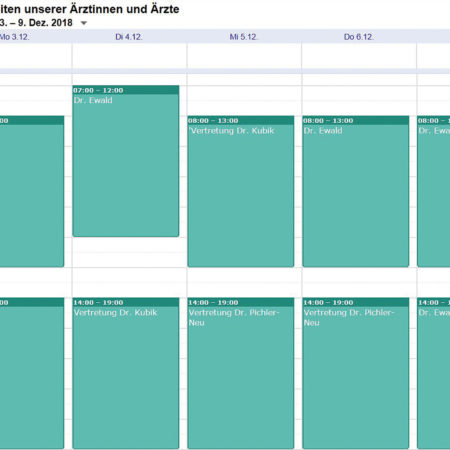The height and width of the screenshot is (450, 450).
Task: Open Thursday 14:00 – 19:00 Vertretung Dr. Pichler-Neu event
Action: tap(356, 373)
